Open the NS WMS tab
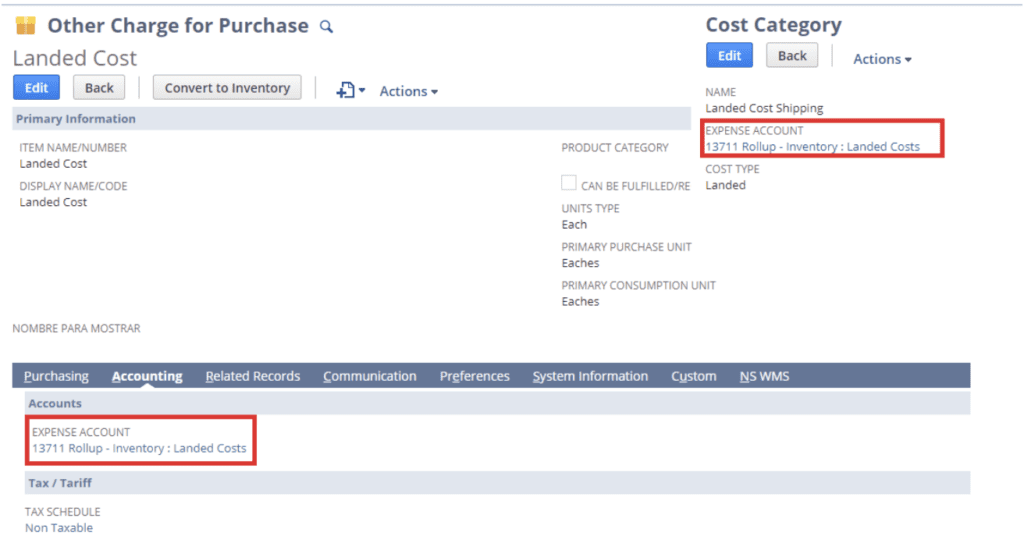This screenshot has width=1024, height=543. (x=764, y=376)
